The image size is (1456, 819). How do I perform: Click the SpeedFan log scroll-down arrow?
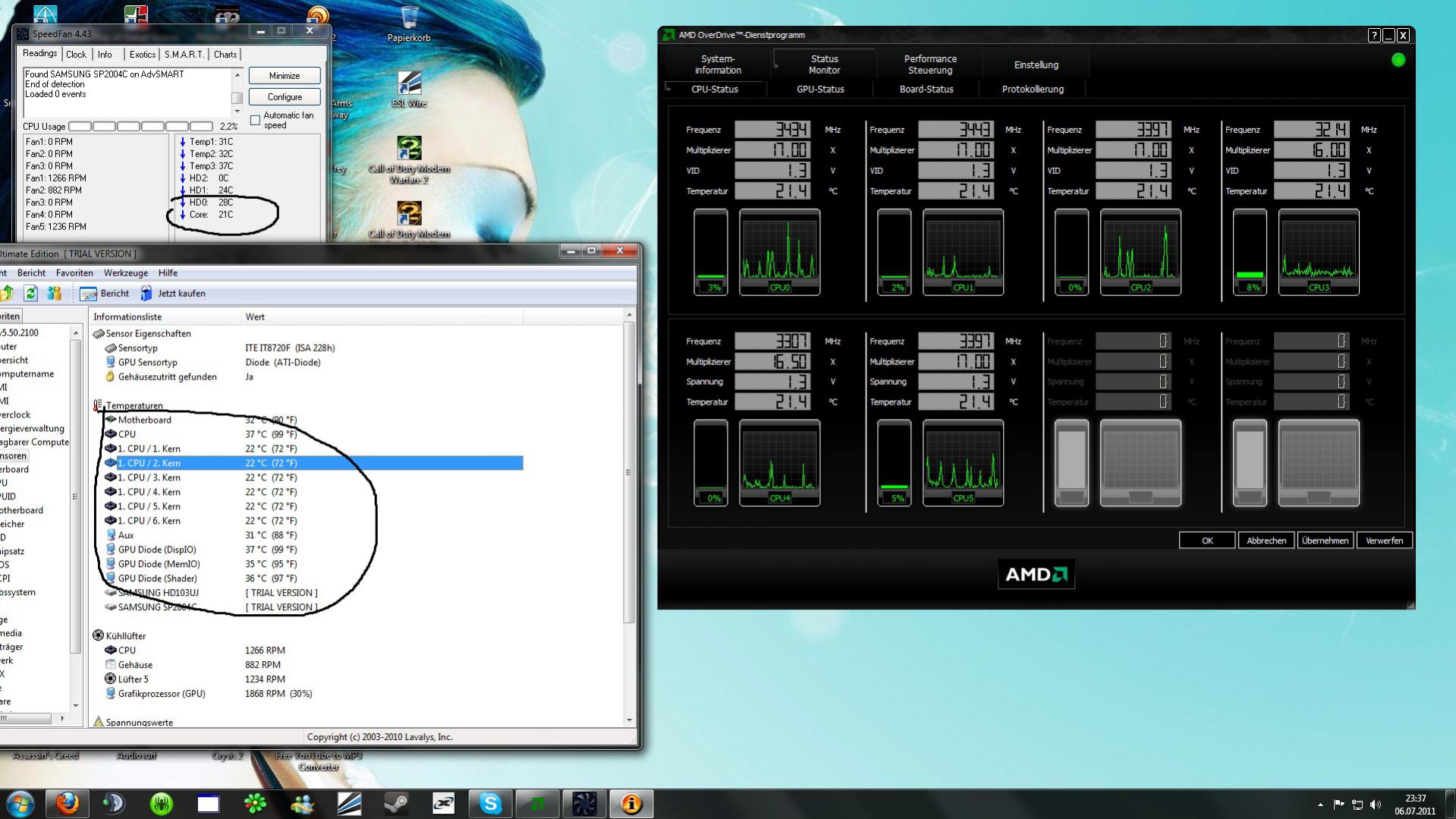pos(237,112)
